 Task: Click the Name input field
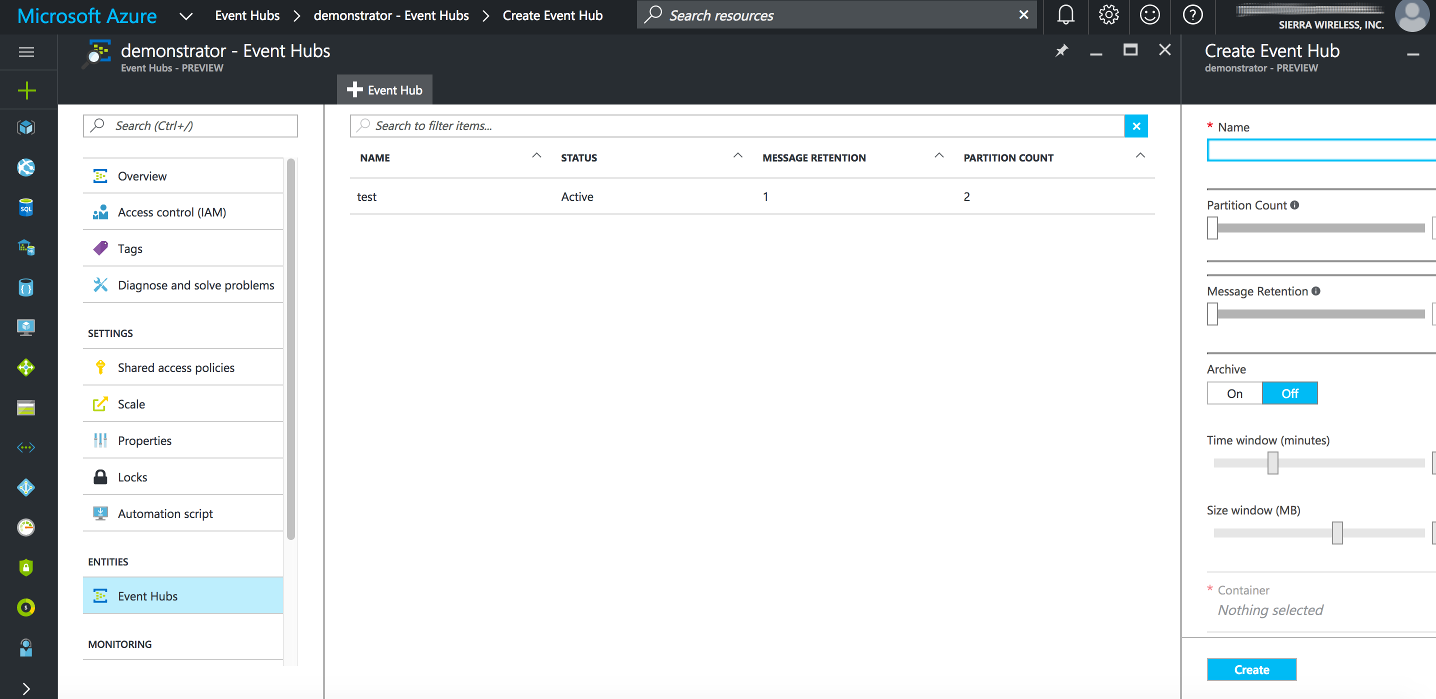click(1320, 151)
